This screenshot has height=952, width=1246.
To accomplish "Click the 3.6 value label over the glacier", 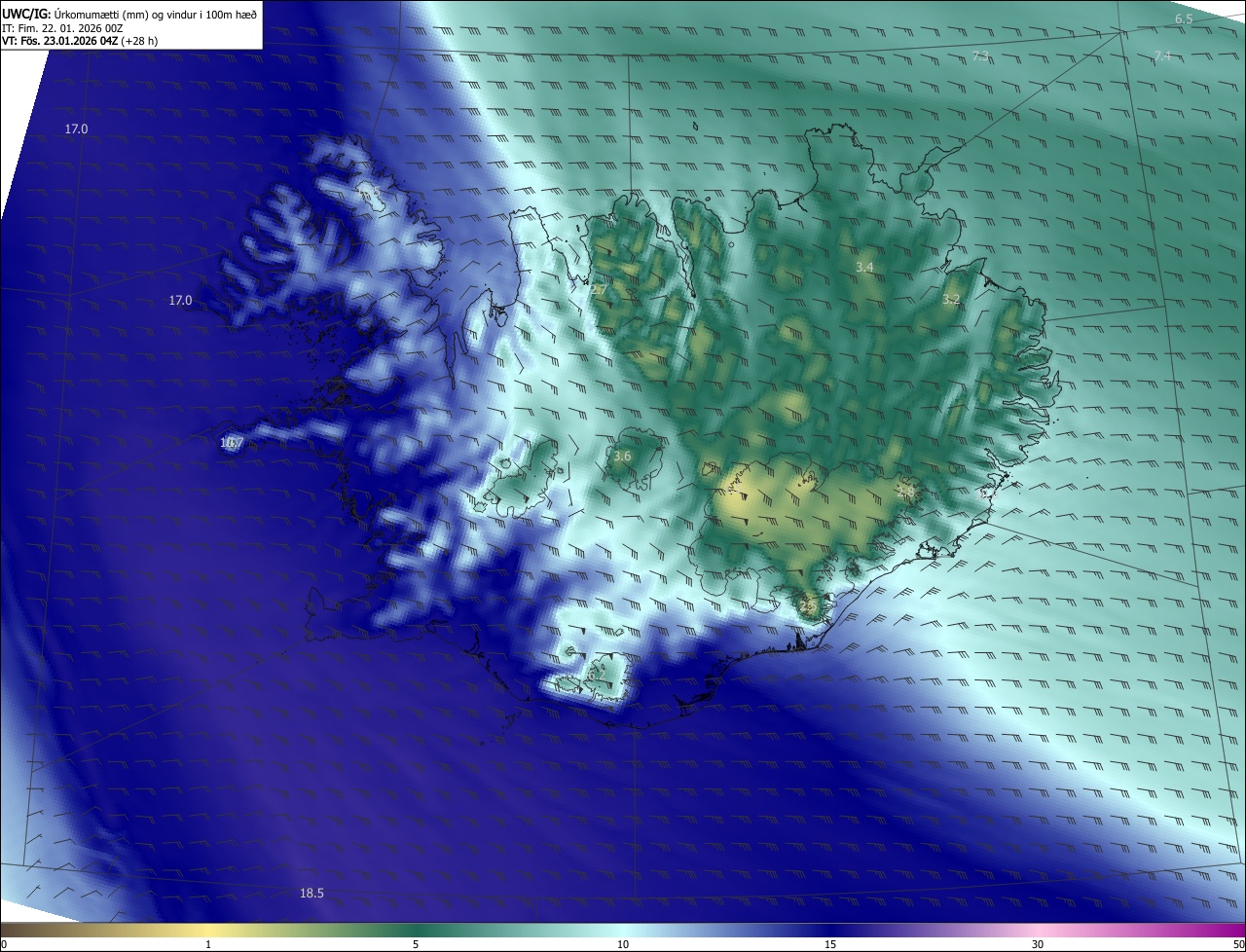I will point(622,456).
